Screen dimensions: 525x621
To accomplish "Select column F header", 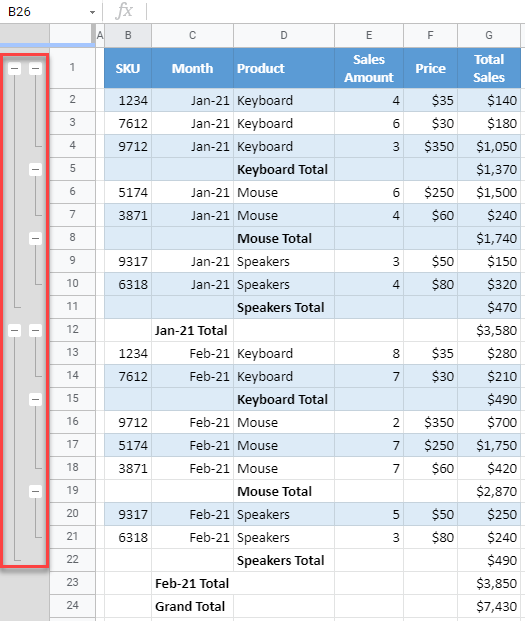I will point(430,36).
